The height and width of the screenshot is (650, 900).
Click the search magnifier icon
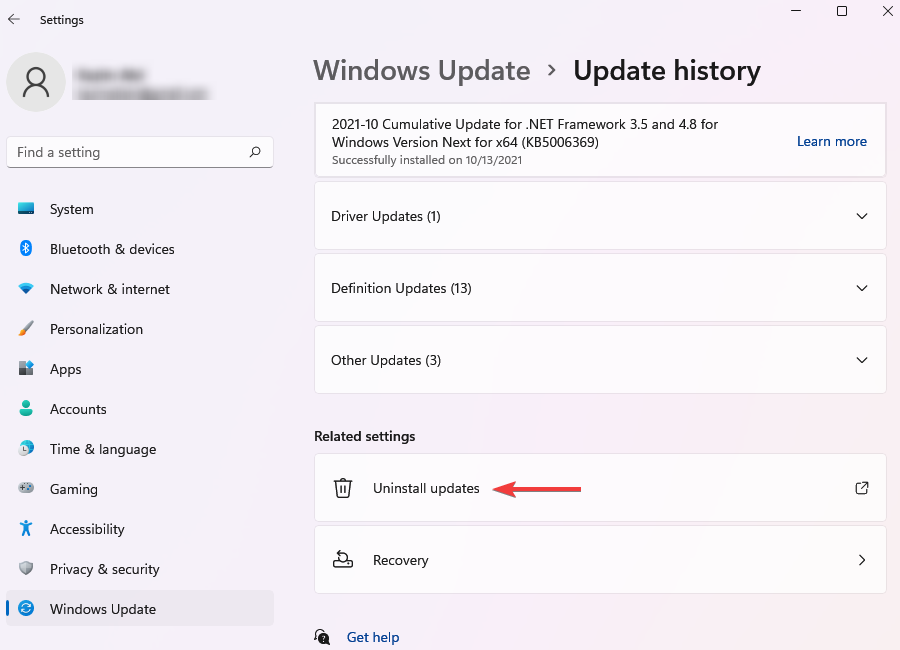click(x=255, y=152)
